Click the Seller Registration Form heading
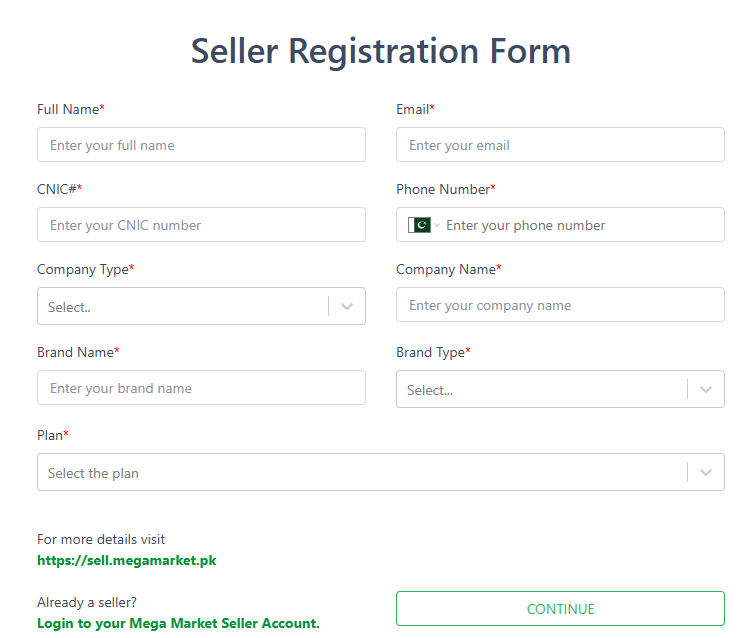The image size is (755, 638). tap(381, 51)
